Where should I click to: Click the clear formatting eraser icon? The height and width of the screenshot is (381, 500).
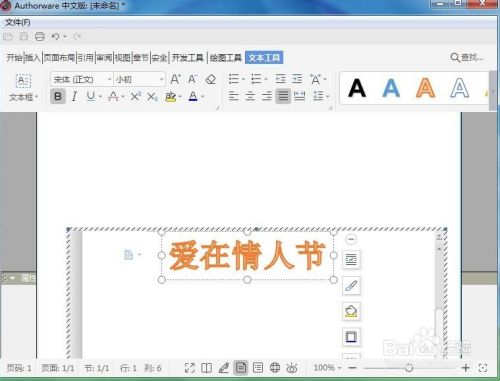pyautogui.click(x=211, y=79)
